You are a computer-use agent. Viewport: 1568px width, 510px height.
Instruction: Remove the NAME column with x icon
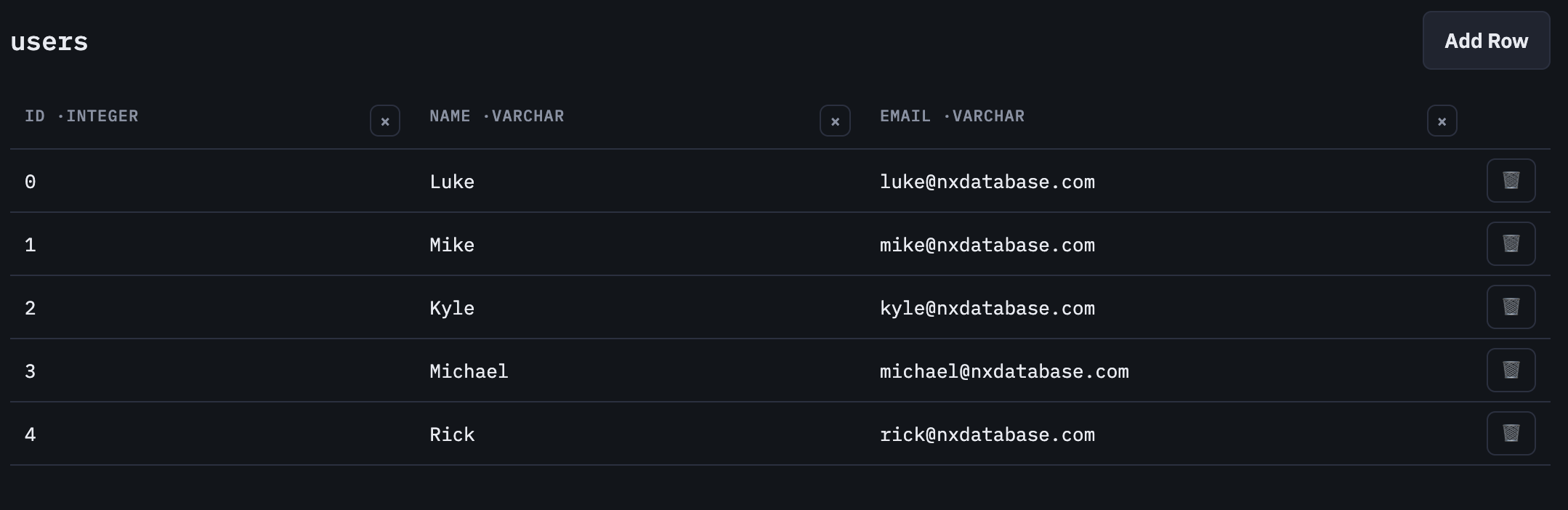pos(835,121)
